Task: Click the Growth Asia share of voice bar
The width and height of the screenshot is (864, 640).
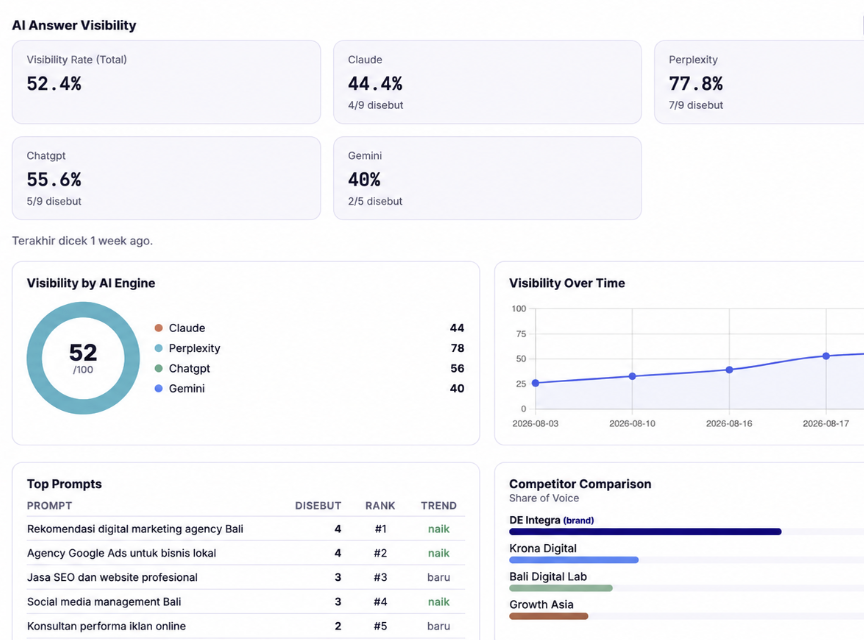Action: point(549,616)
